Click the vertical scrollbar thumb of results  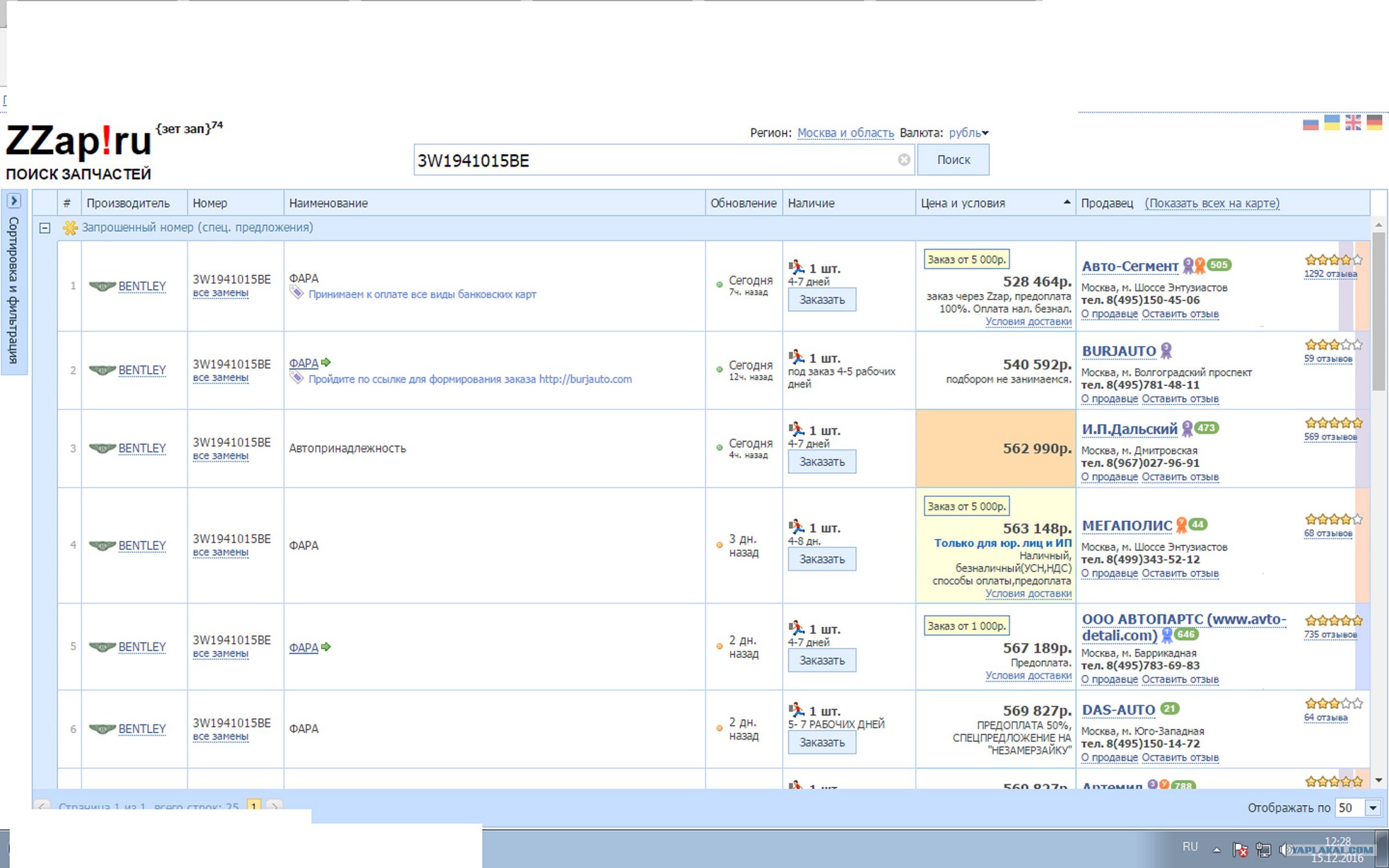point(1378,311)
